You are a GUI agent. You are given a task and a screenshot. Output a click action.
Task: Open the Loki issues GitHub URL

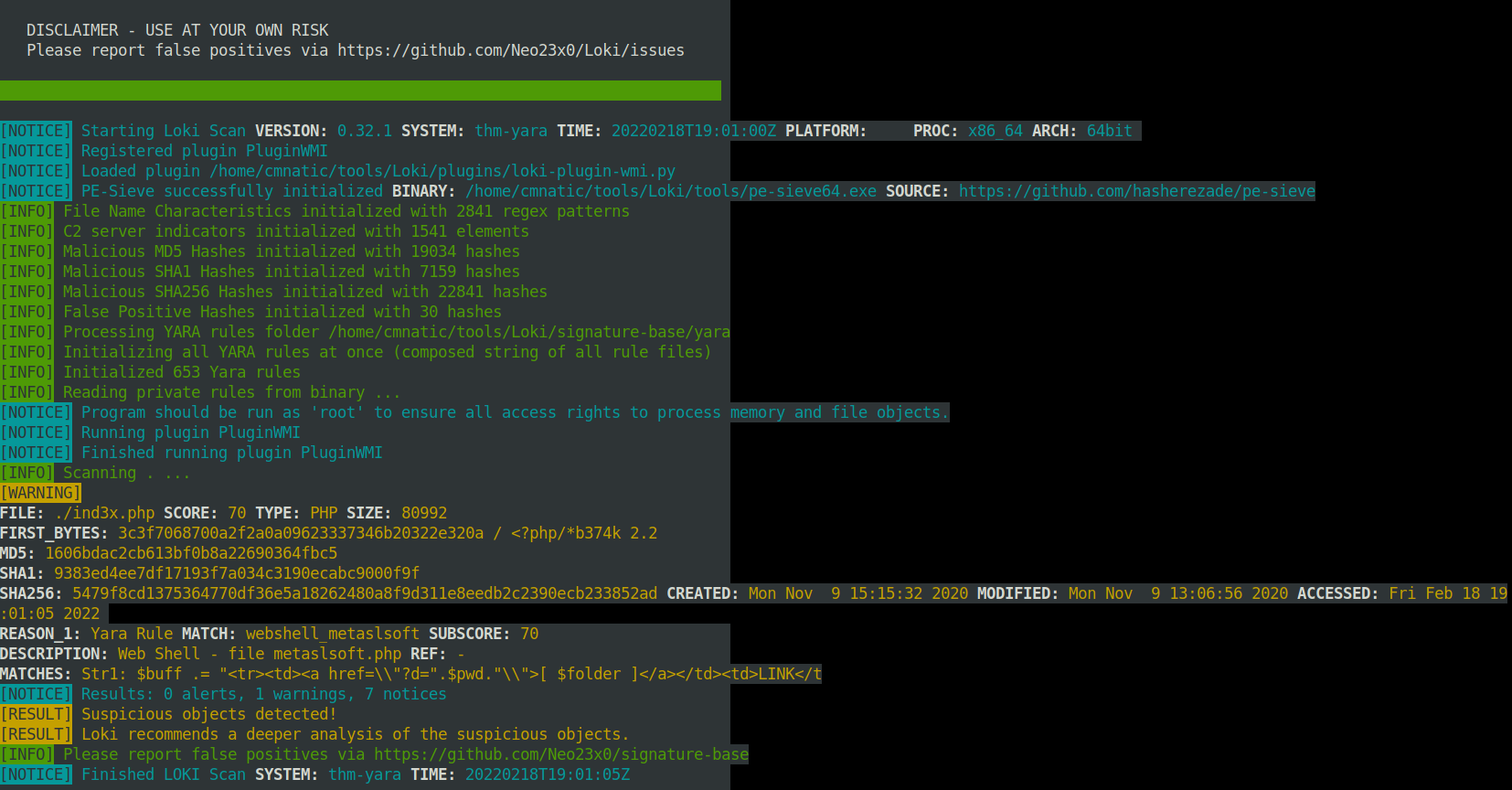(x=510, y=50)
